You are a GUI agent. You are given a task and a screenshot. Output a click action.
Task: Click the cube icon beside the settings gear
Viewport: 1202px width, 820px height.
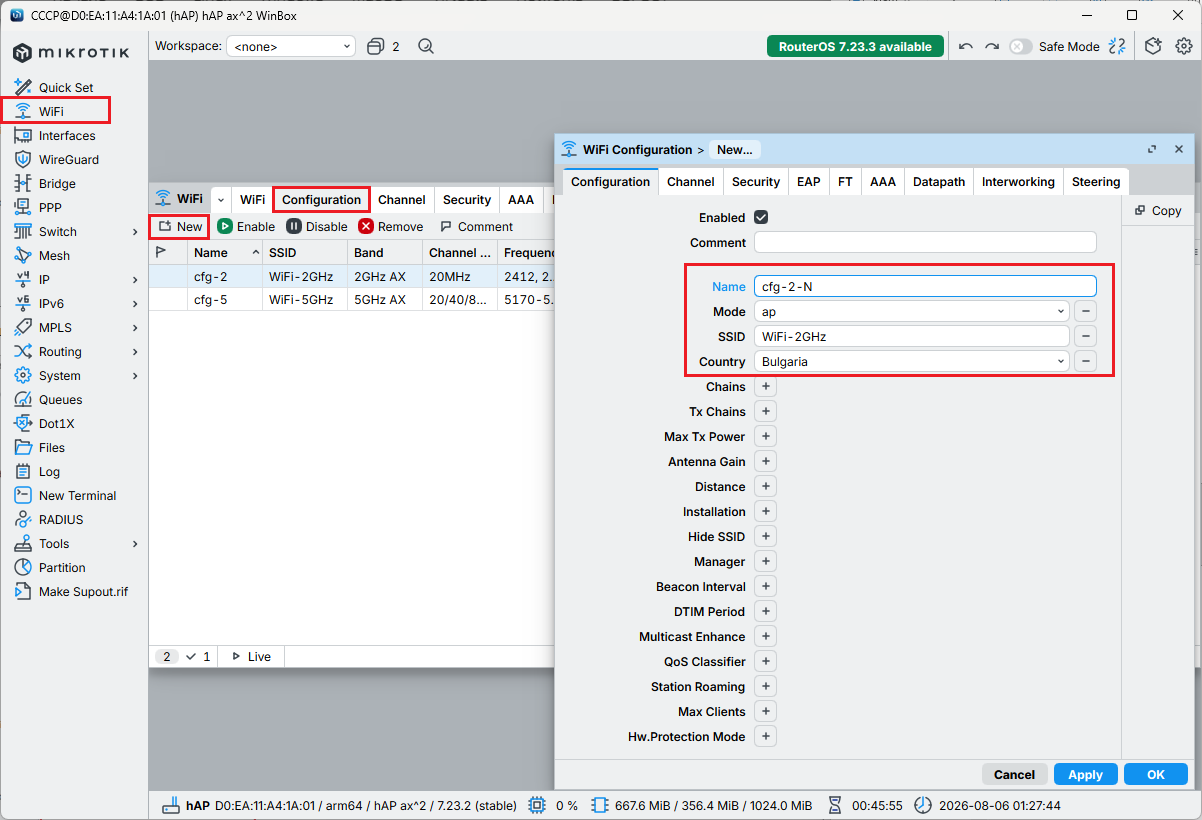1153,46
